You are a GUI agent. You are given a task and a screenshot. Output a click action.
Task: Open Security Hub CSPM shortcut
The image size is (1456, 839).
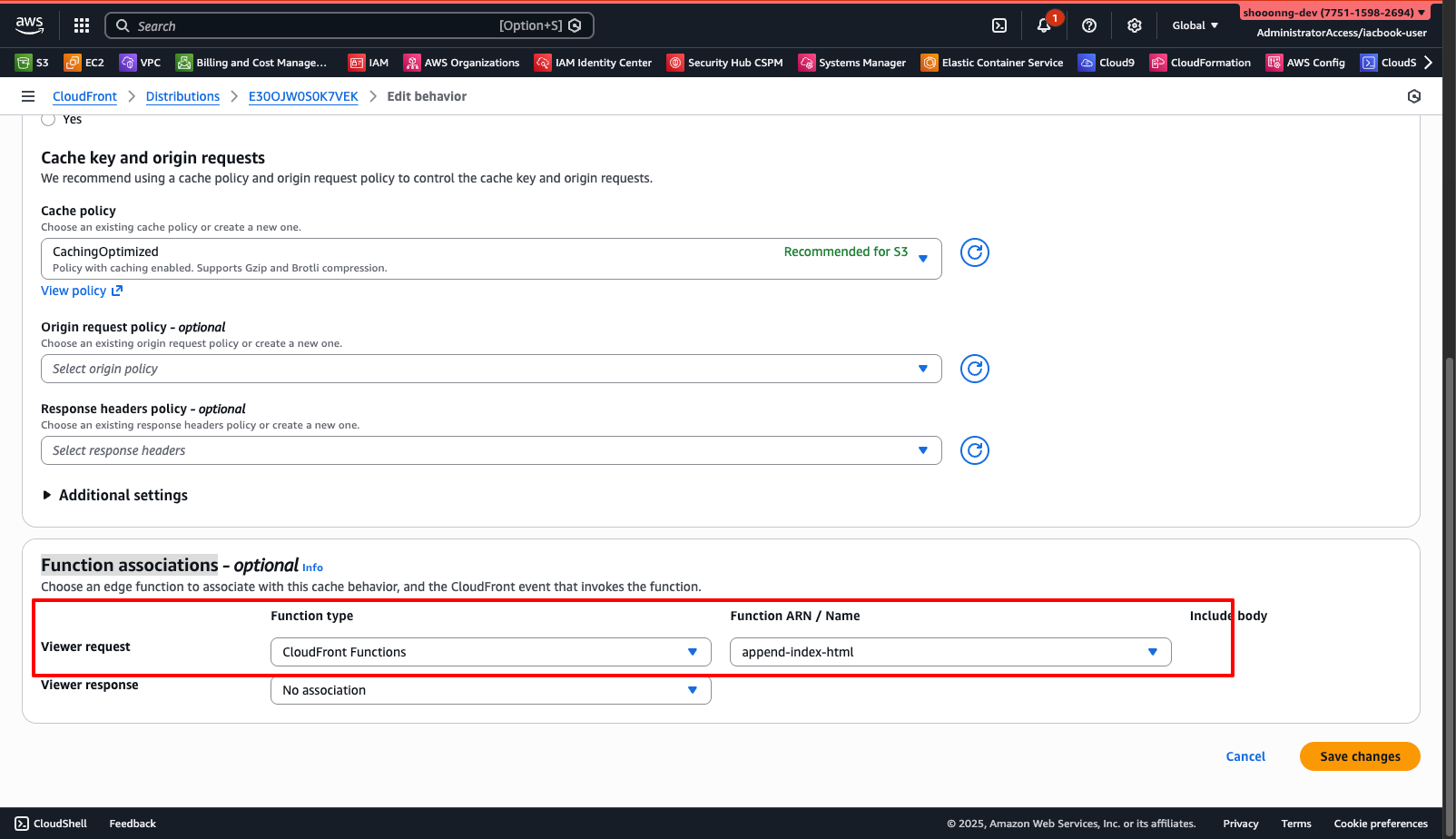pyautogui.click(x=725, y=63)
